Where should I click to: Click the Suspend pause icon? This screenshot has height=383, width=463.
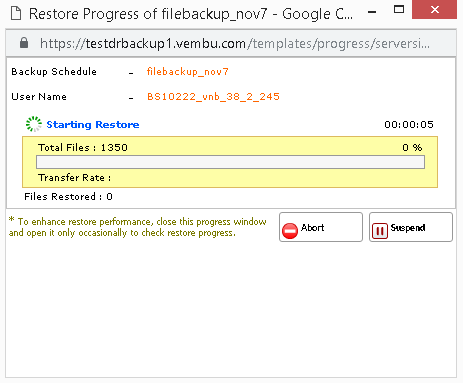[x=380, y=231]
